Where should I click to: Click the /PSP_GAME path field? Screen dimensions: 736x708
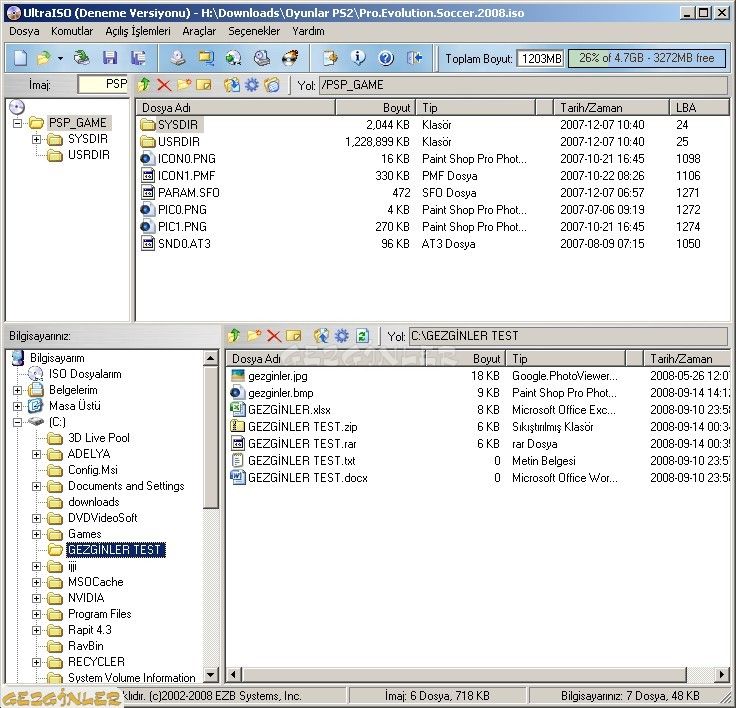click(x=523, y=85)
